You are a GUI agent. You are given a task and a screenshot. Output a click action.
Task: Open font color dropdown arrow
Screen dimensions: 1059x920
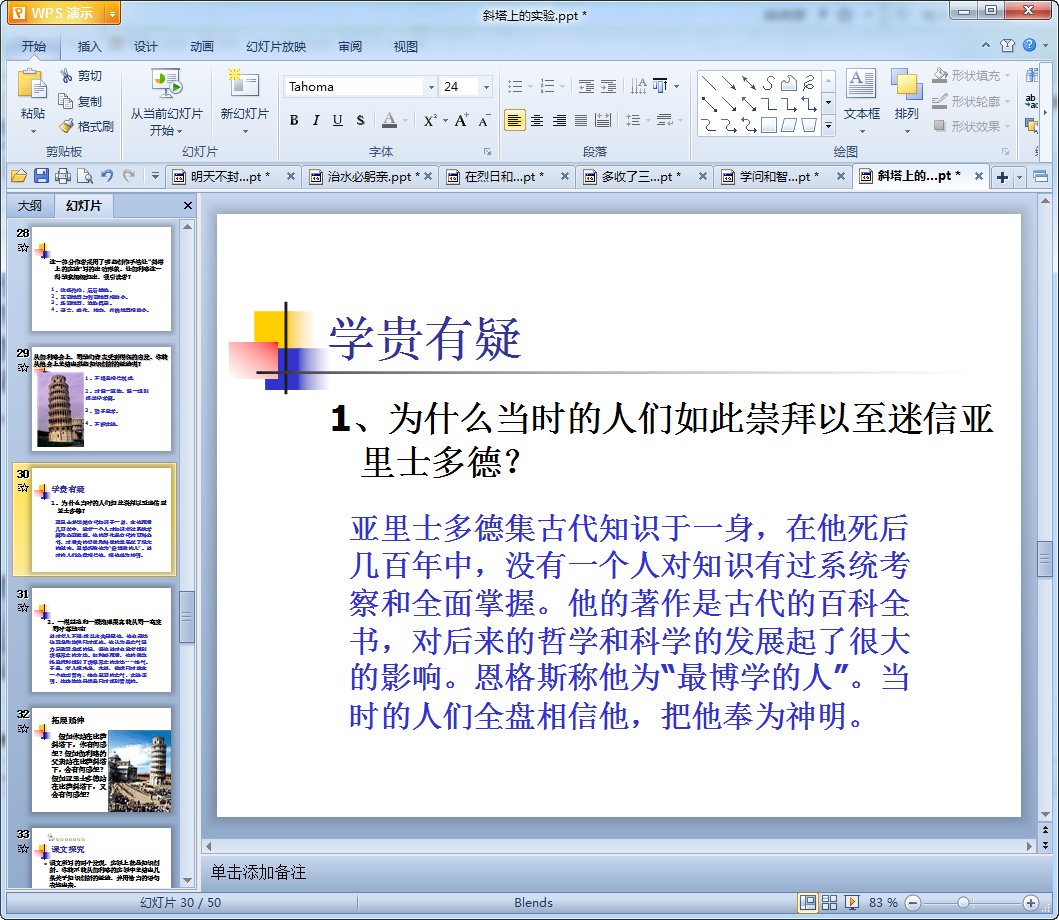pos(405,122)
